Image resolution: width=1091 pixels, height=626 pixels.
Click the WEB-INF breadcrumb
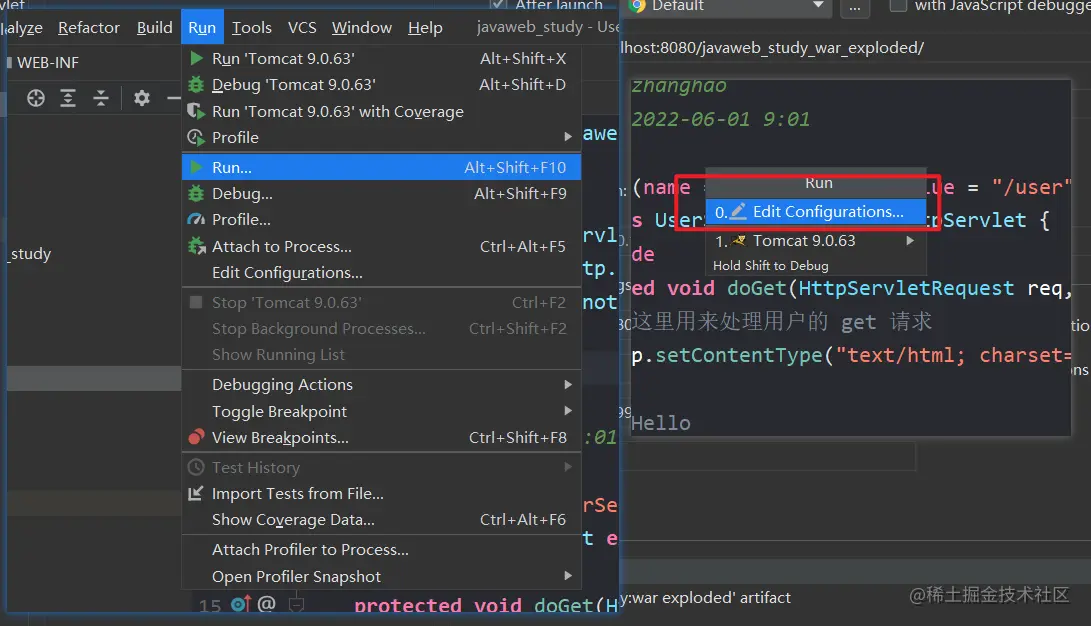pyautogui.click(x=47, y=63)
